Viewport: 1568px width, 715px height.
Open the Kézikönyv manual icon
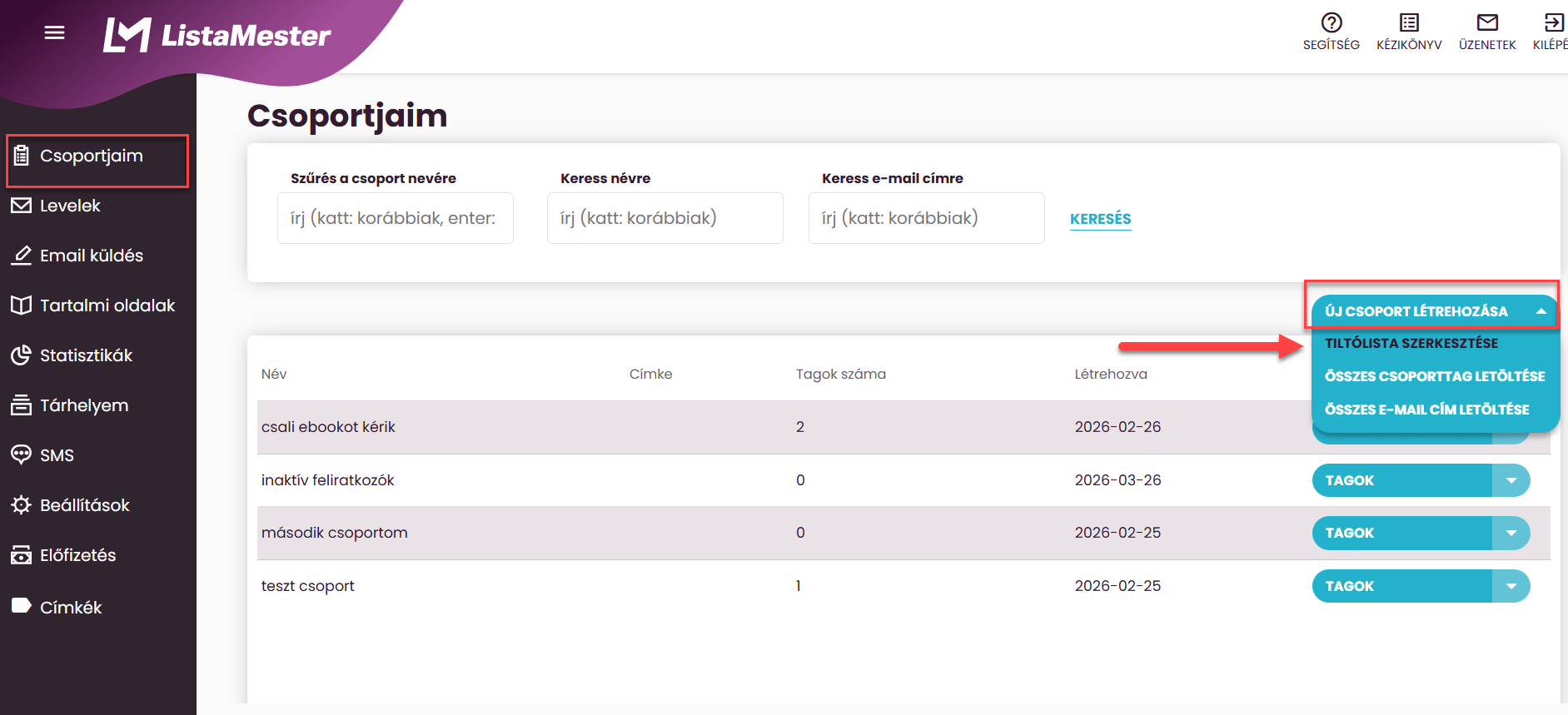pos(1409,22)
